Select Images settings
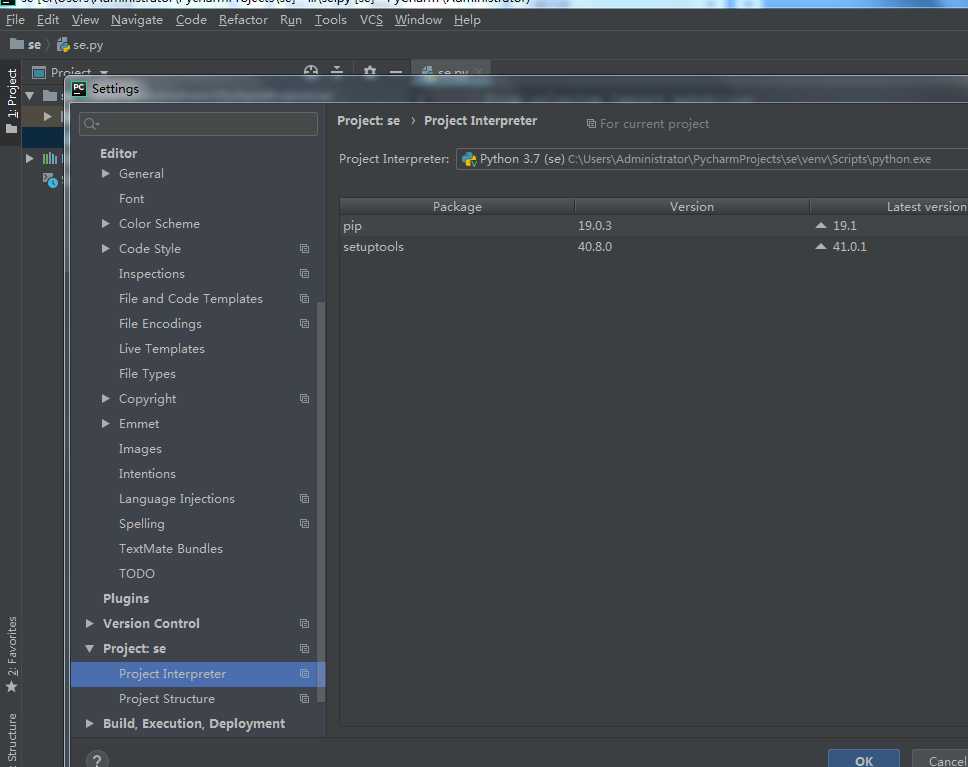The width and height of the screenshot is (968, 767). tap(140, 449)
